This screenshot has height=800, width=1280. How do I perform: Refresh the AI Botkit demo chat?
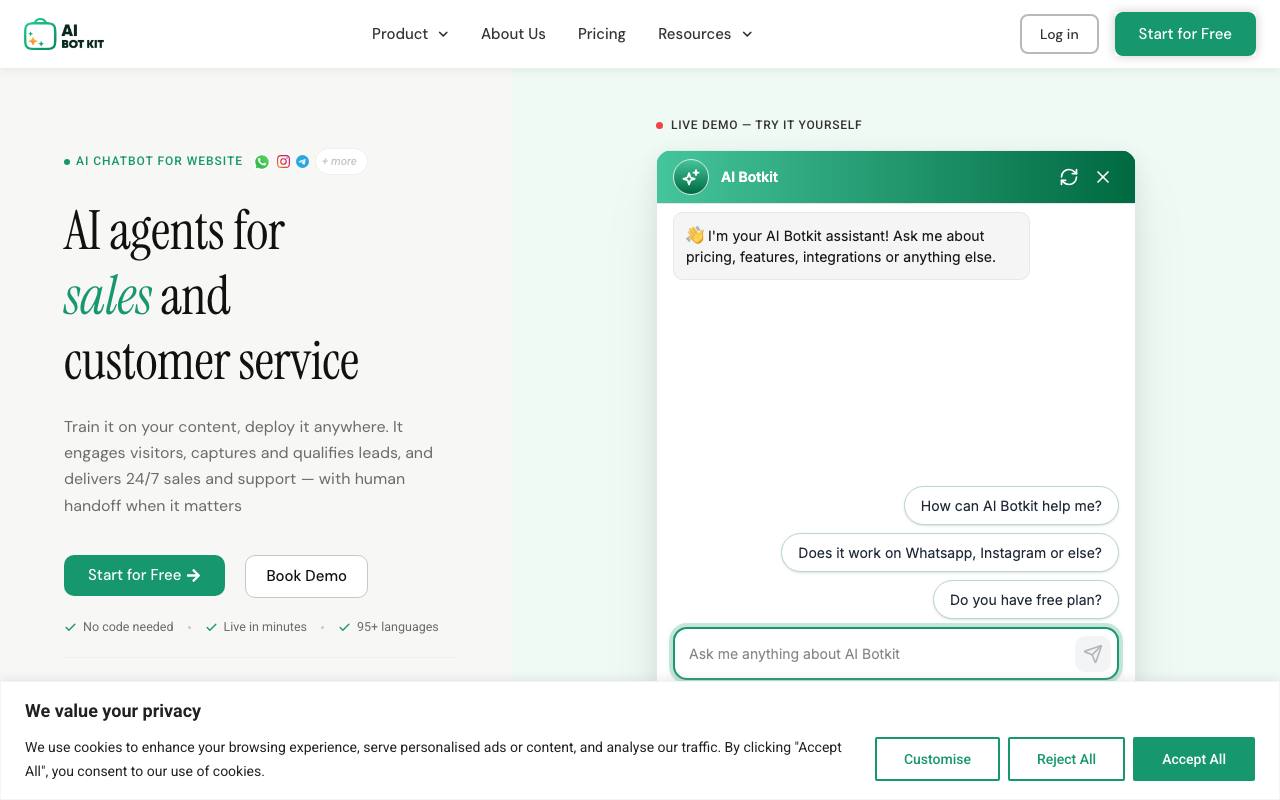tap(1069, 177)
